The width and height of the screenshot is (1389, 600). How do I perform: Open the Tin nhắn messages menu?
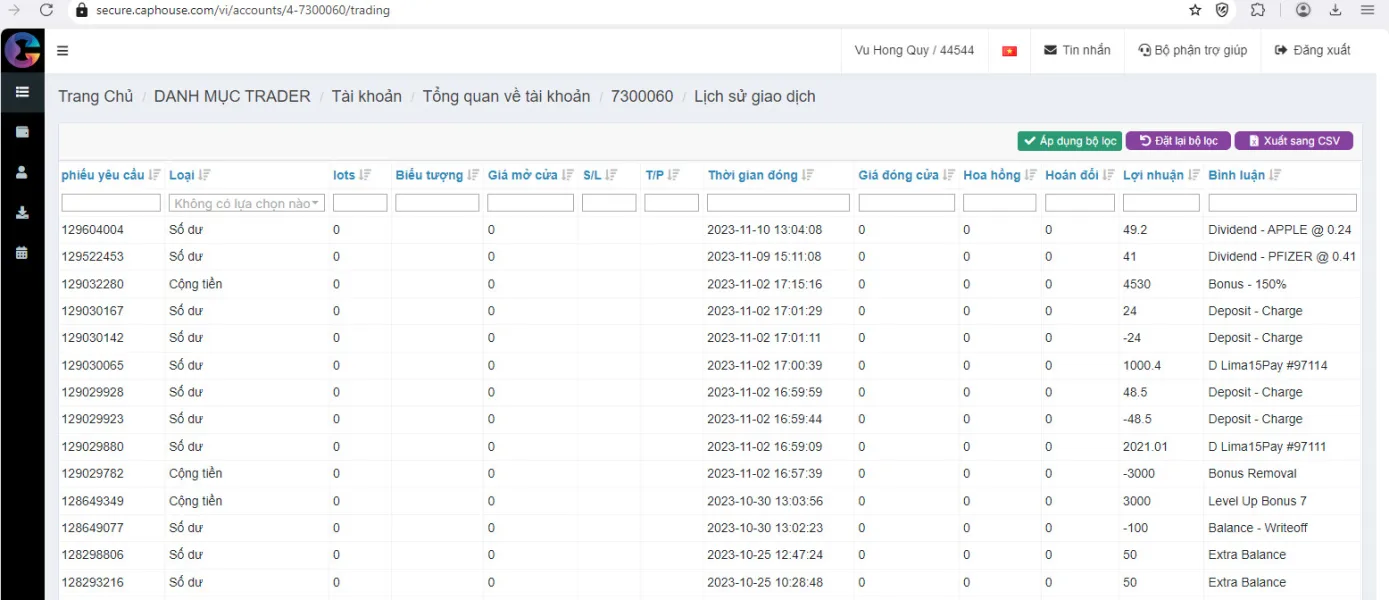coord(1077,50)
